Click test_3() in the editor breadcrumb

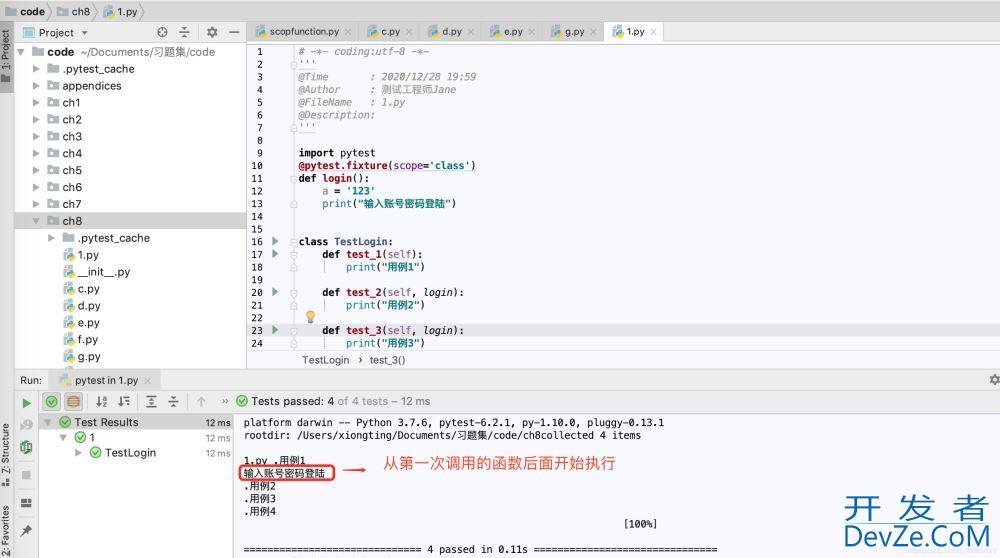tap(387, 360)
